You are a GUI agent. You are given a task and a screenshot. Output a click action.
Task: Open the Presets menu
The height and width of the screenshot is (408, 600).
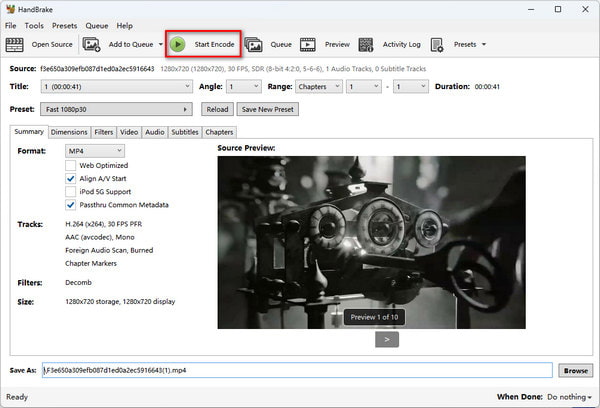click(x=64, y=26)
